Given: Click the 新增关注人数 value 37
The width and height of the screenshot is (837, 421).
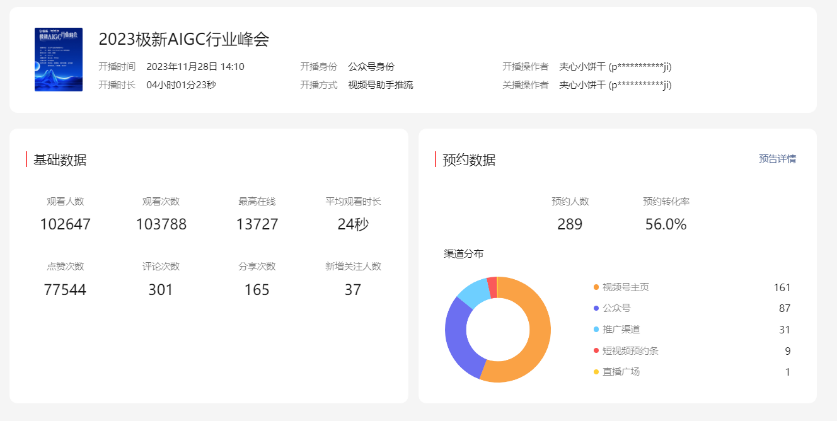Looking at the screenshot, I should coord(353,290).
